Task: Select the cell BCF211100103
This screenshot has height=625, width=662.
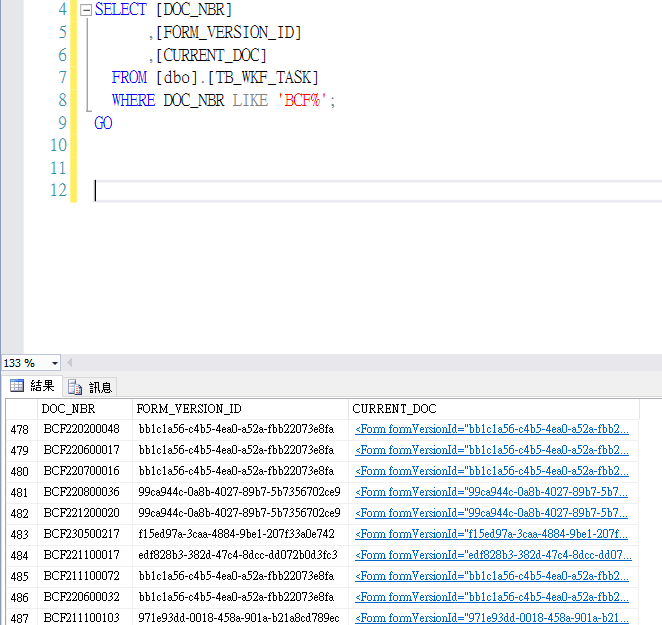Action: click(x=85, y=617)
